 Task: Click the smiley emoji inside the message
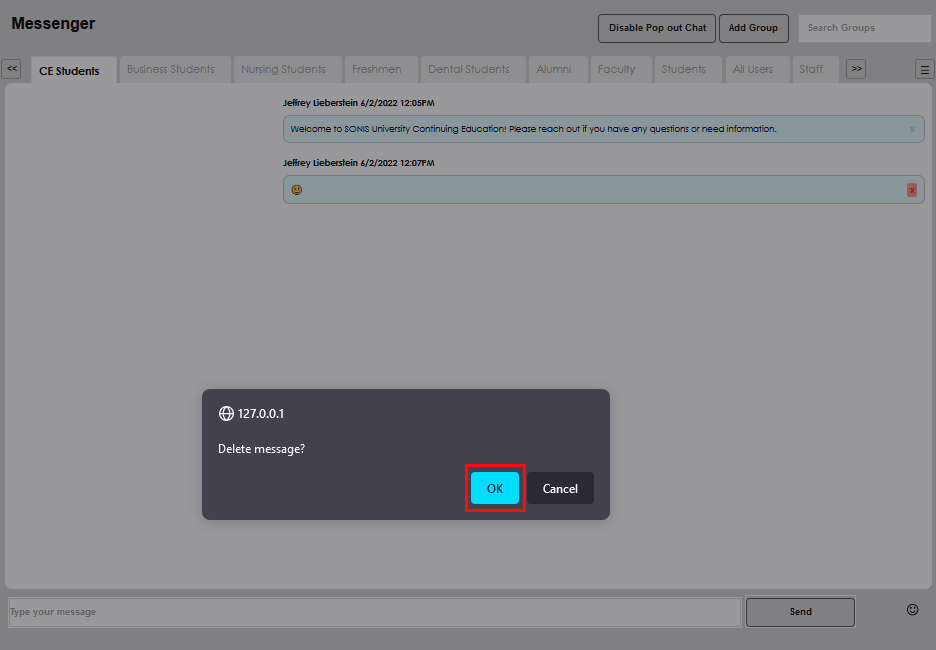[297, 190]
